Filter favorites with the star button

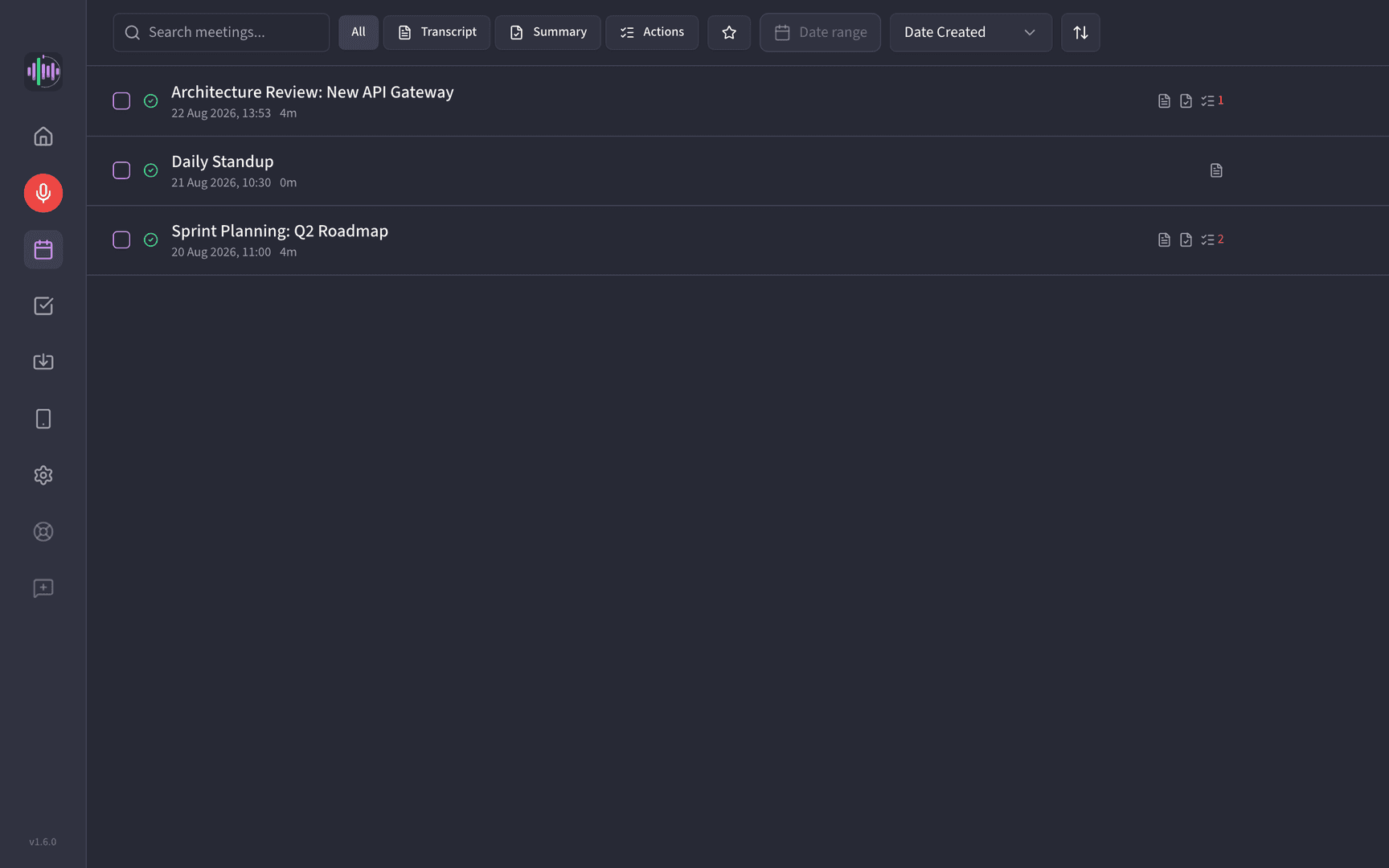click(x=729, y=32)
